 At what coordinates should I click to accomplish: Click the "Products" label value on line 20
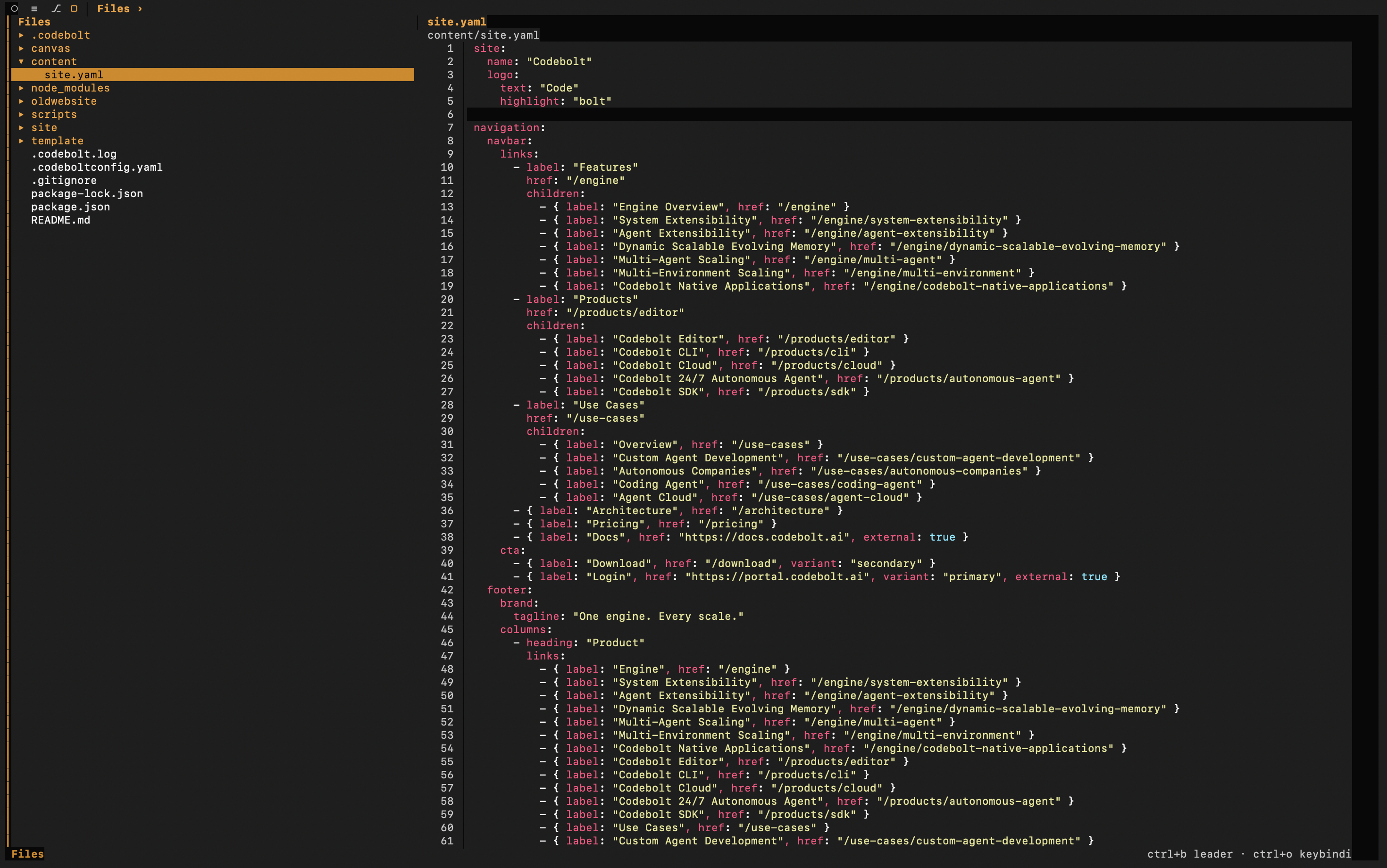(x=605, y=299)
